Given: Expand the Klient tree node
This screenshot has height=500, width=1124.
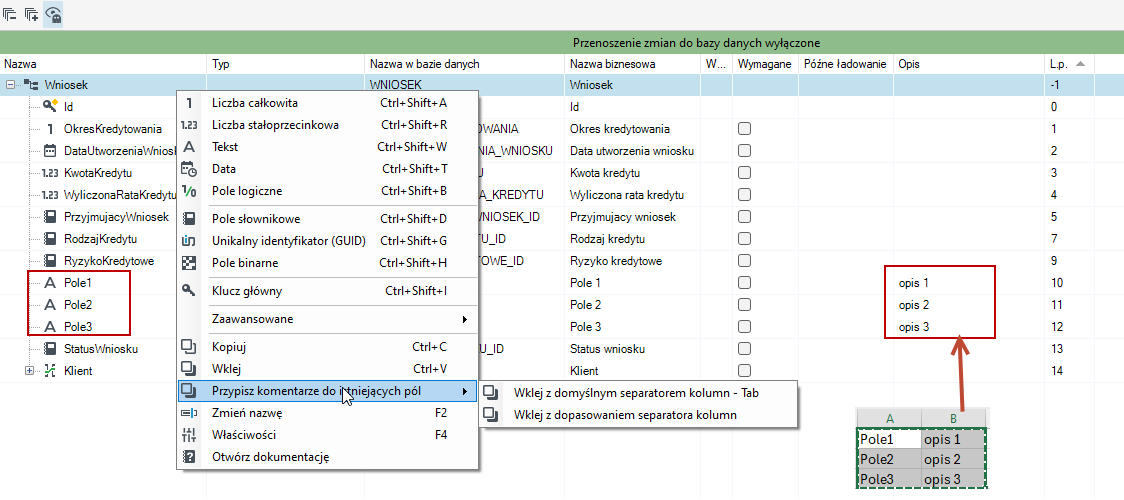Looking at the screenshot, I should (29, 371).
